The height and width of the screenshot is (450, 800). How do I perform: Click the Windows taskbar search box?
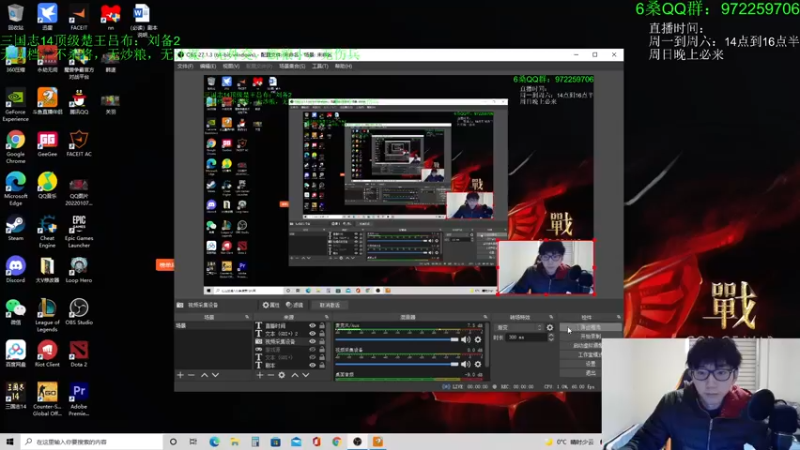(x=92, y=442)
